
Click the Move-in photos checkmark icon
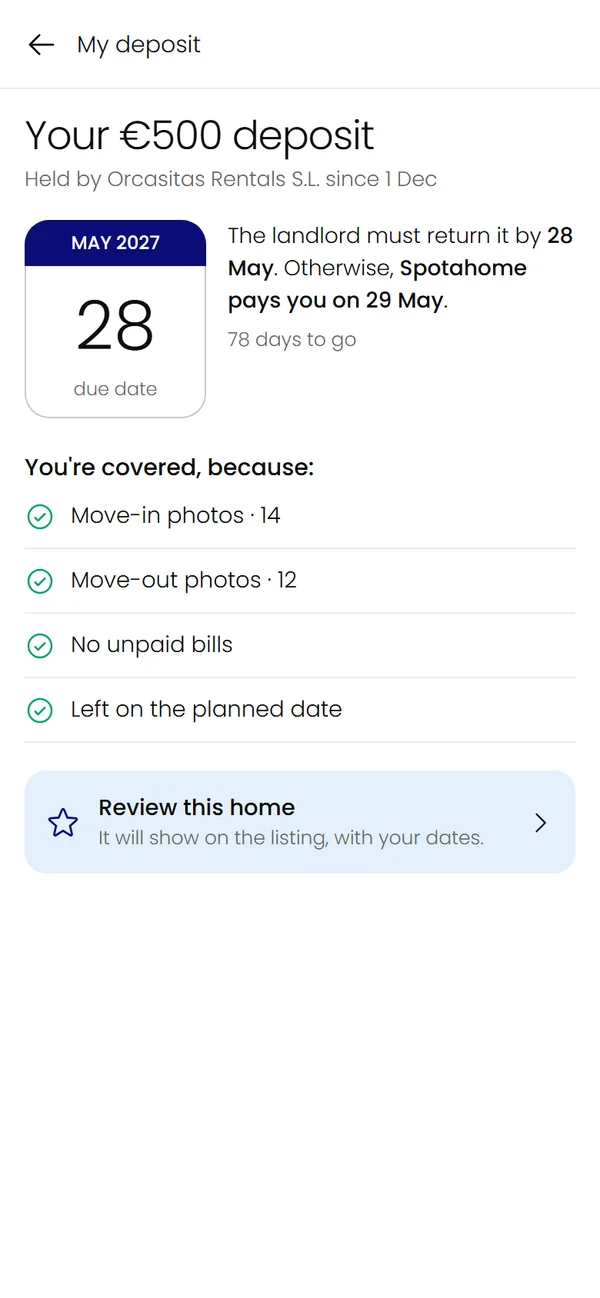(39, 516)
